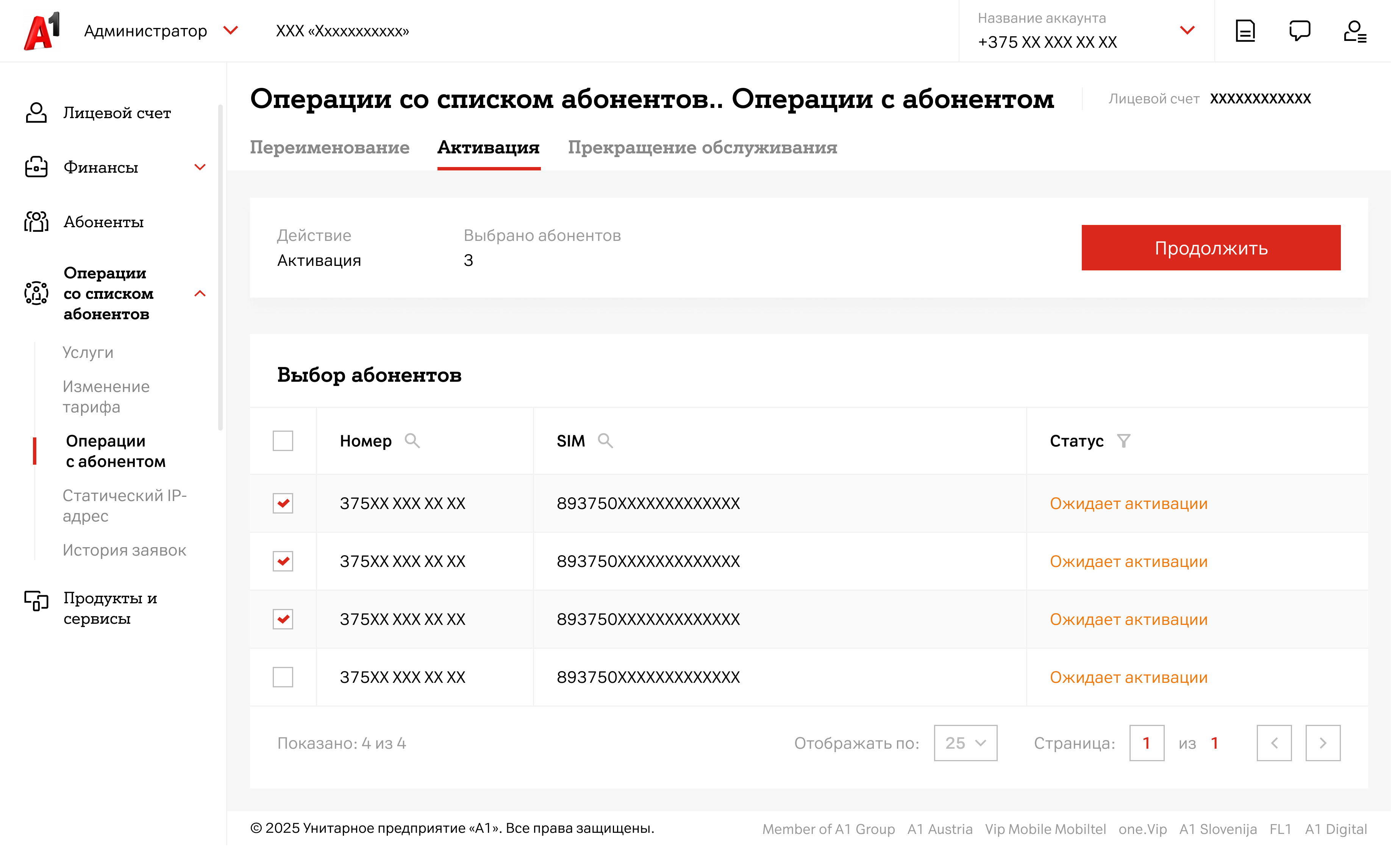Click search icon next to SIM
The image size is (1392, 868).
coord(605,441)
